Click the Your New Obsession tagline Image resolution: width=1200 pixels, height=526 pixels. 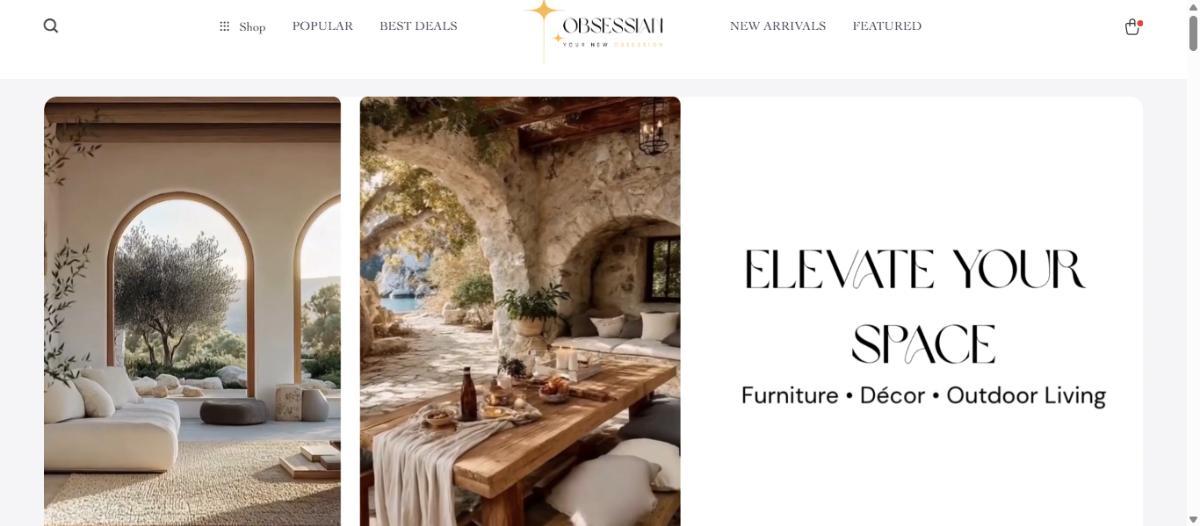(613, 44)
